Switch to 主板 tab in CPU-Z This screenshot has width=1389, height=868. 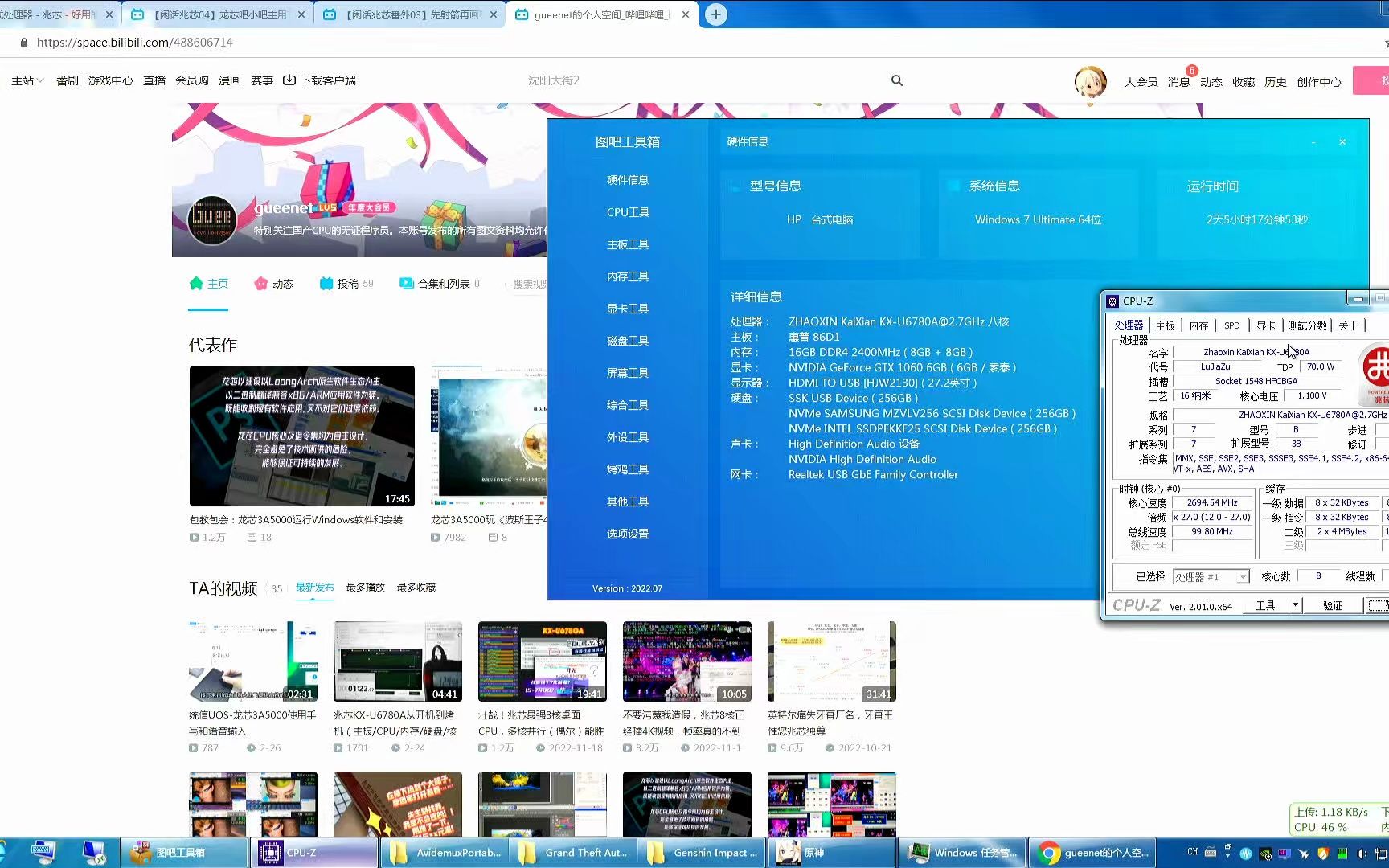(x=1165, y=325)
